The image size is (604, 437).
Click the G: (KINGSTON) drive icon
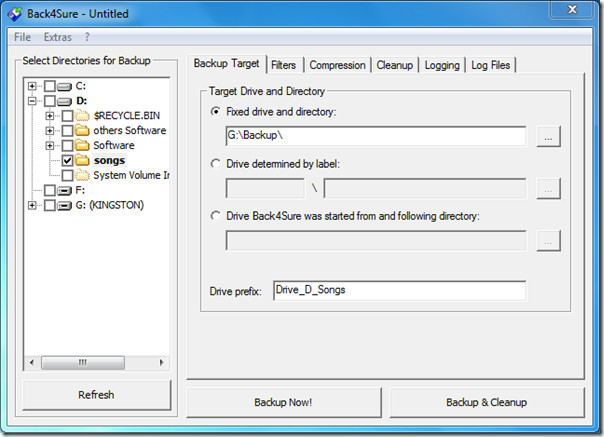tap(64, 205)
